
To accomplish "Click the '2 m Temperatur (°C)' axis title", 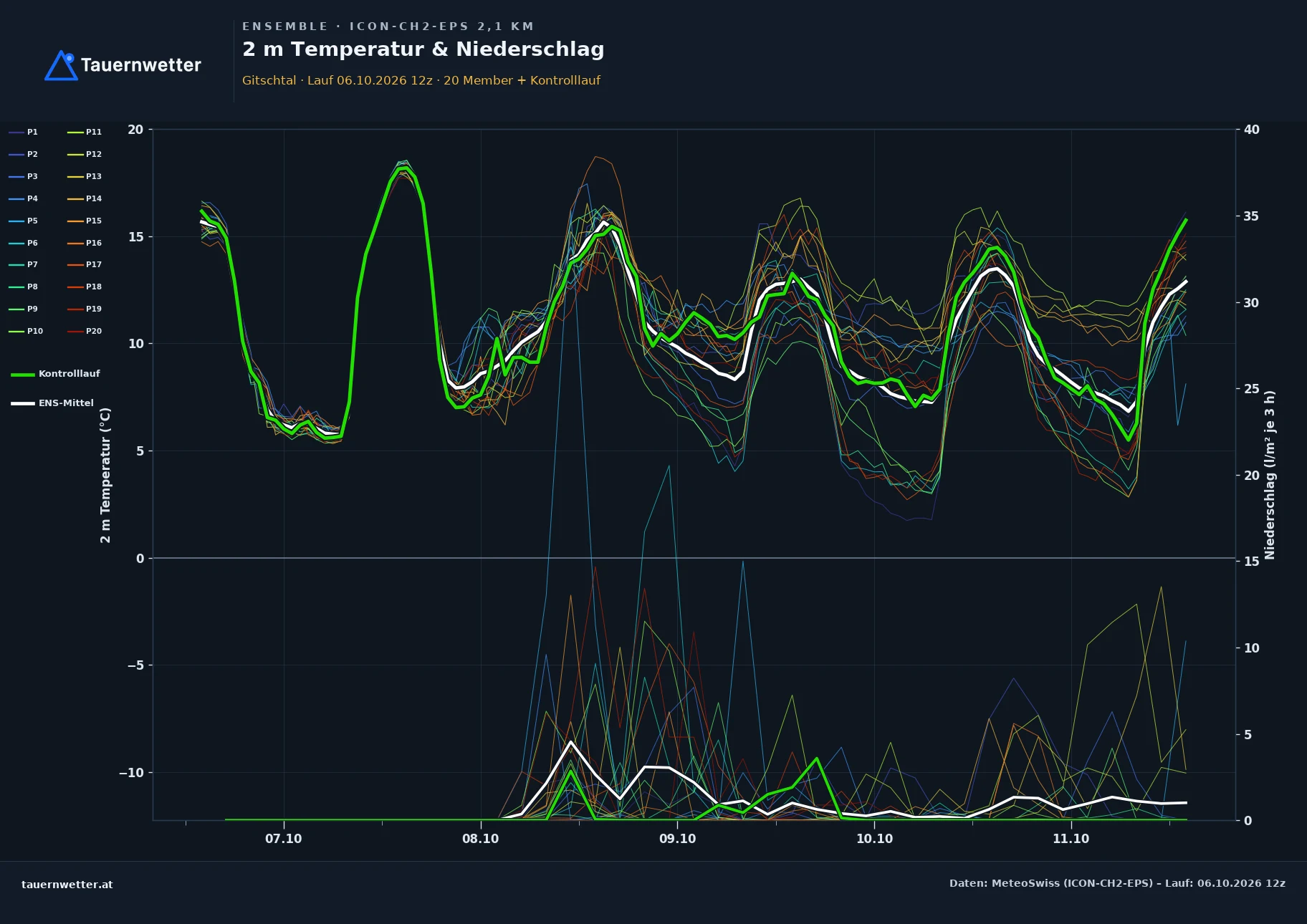I will point(105,475).
